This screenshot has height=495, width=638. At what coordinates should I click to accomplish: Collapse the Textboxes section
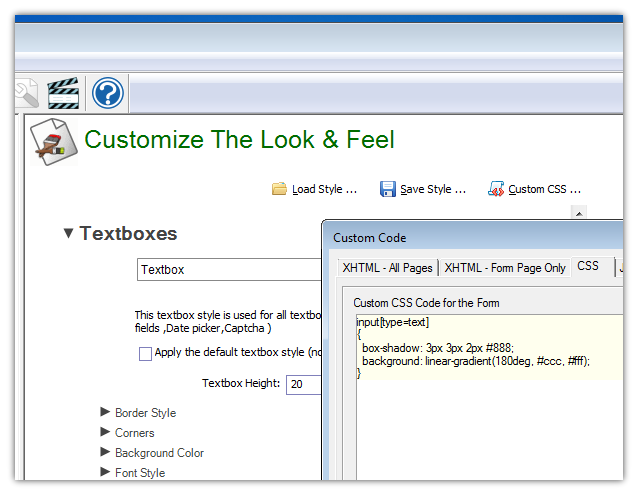click(x=69, y=233)
